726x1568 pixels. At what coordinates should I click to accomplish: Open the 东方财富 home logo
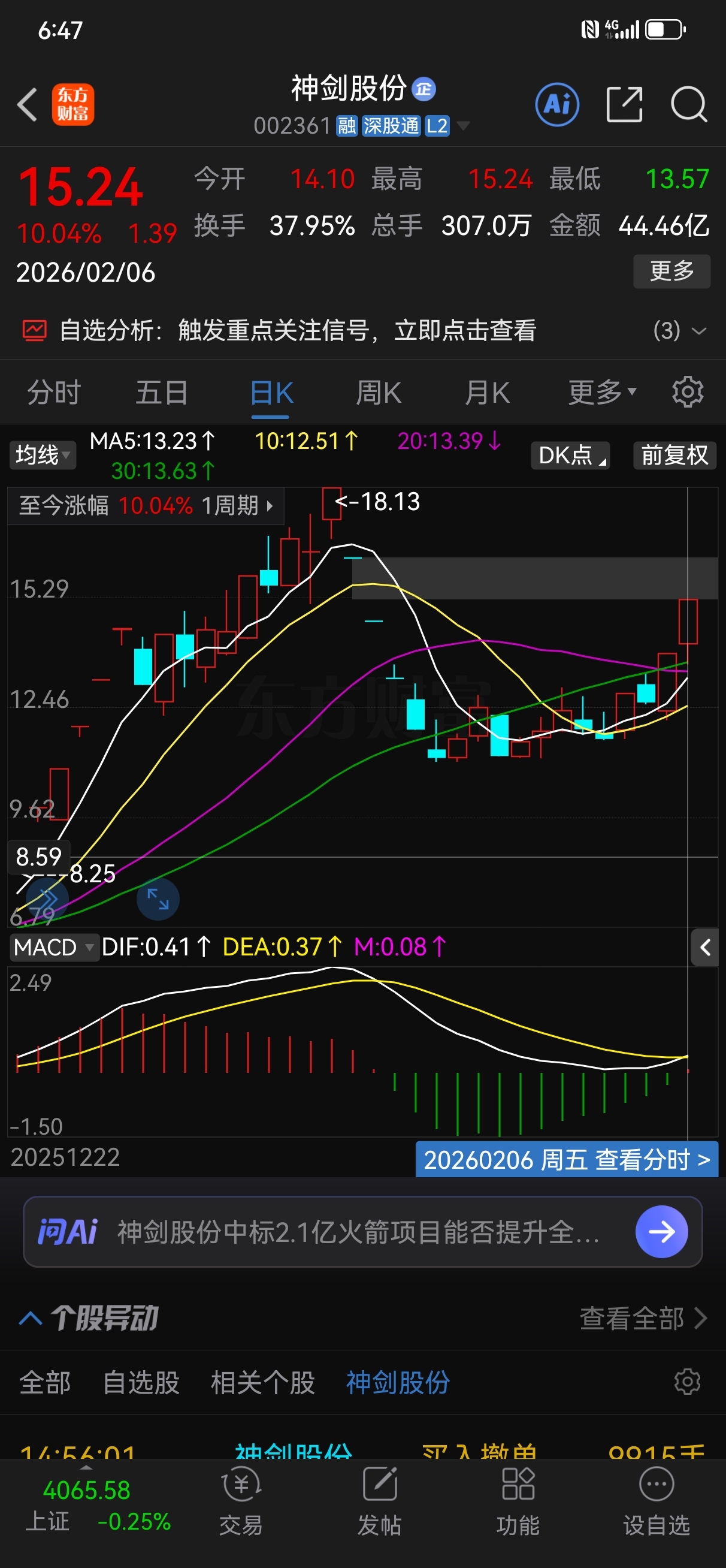click(73, 105)
